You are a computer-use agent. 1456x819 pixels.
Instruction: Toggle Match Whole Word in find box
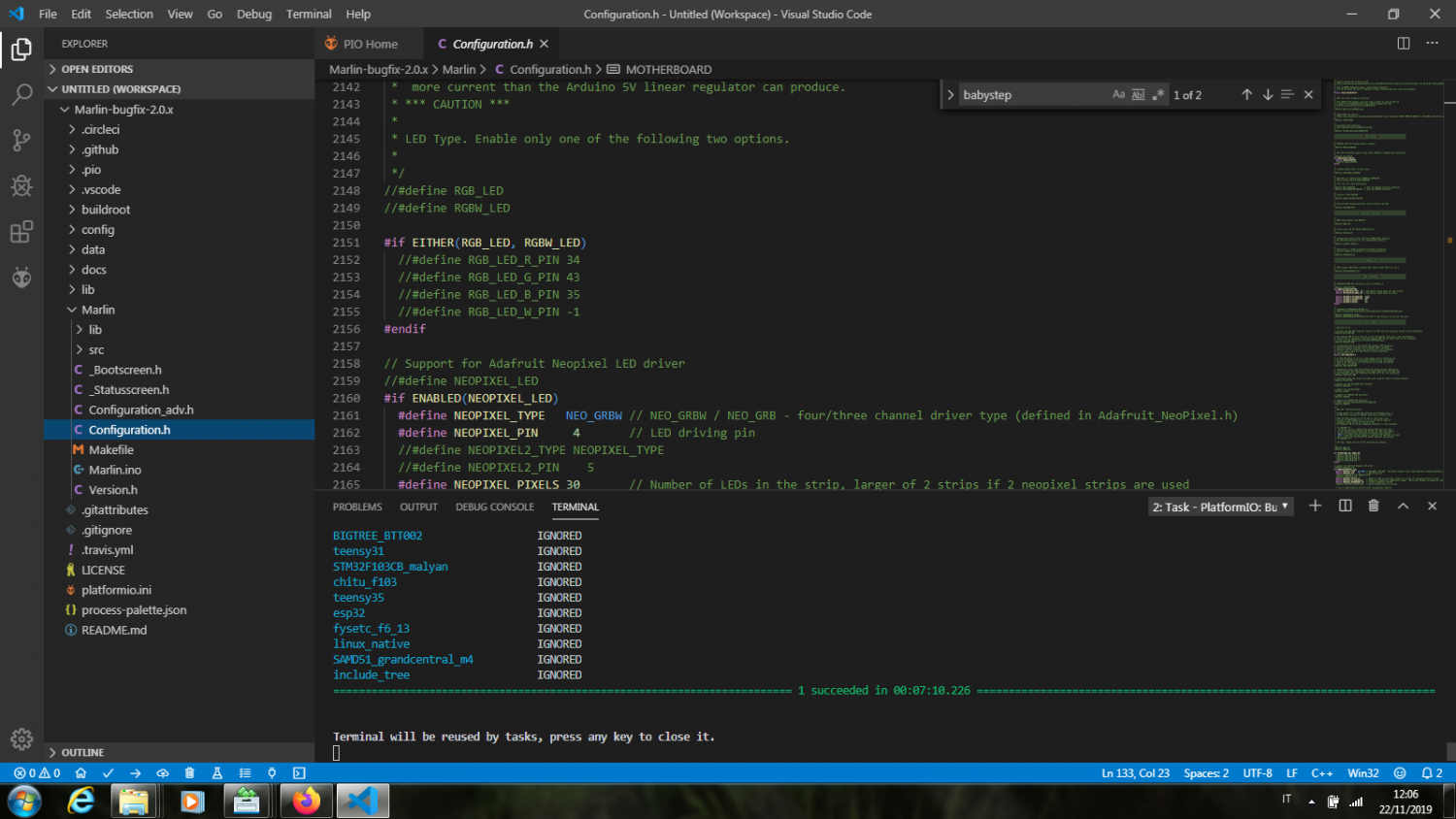(1139, 95)
